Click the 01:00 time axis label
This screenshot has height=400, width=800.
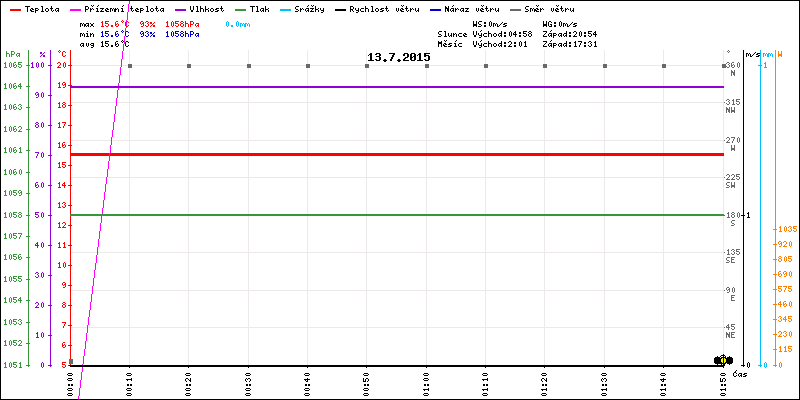tap(426, 383)
